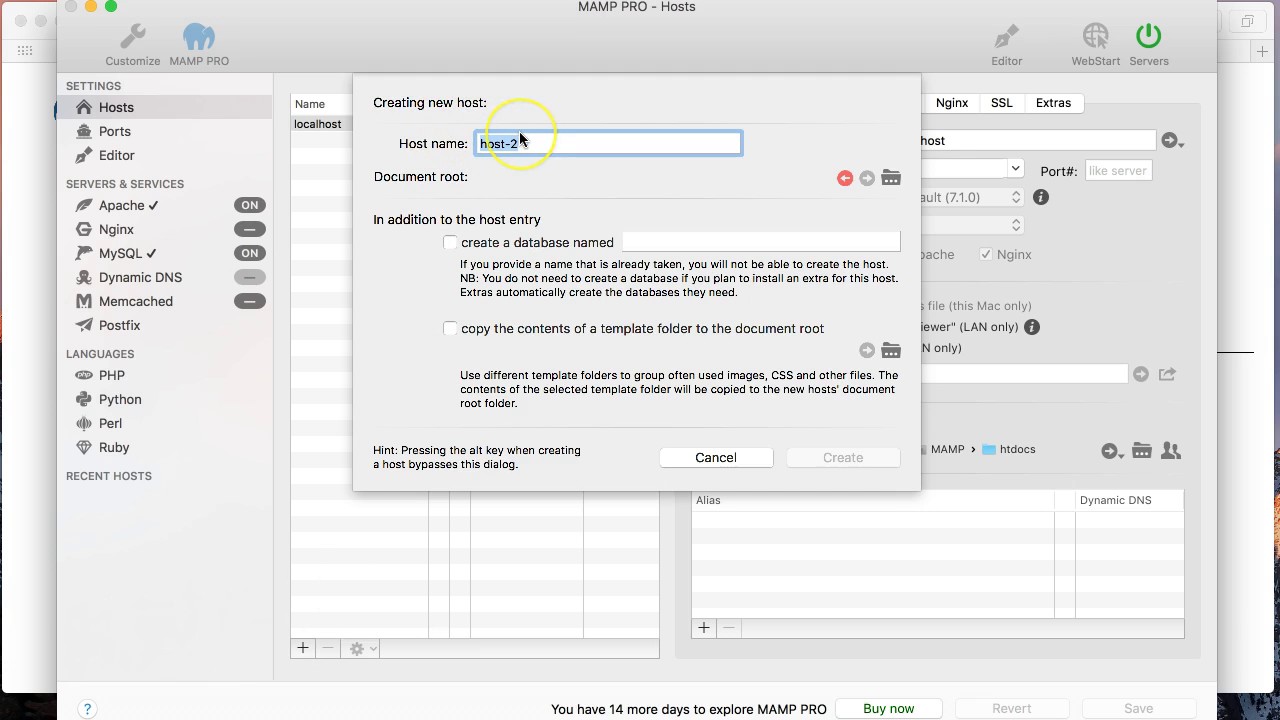Choose template folder icon in dialog
Image resolution: width=1280 pixels, height=720 pixels.
[x=891, y=350]
